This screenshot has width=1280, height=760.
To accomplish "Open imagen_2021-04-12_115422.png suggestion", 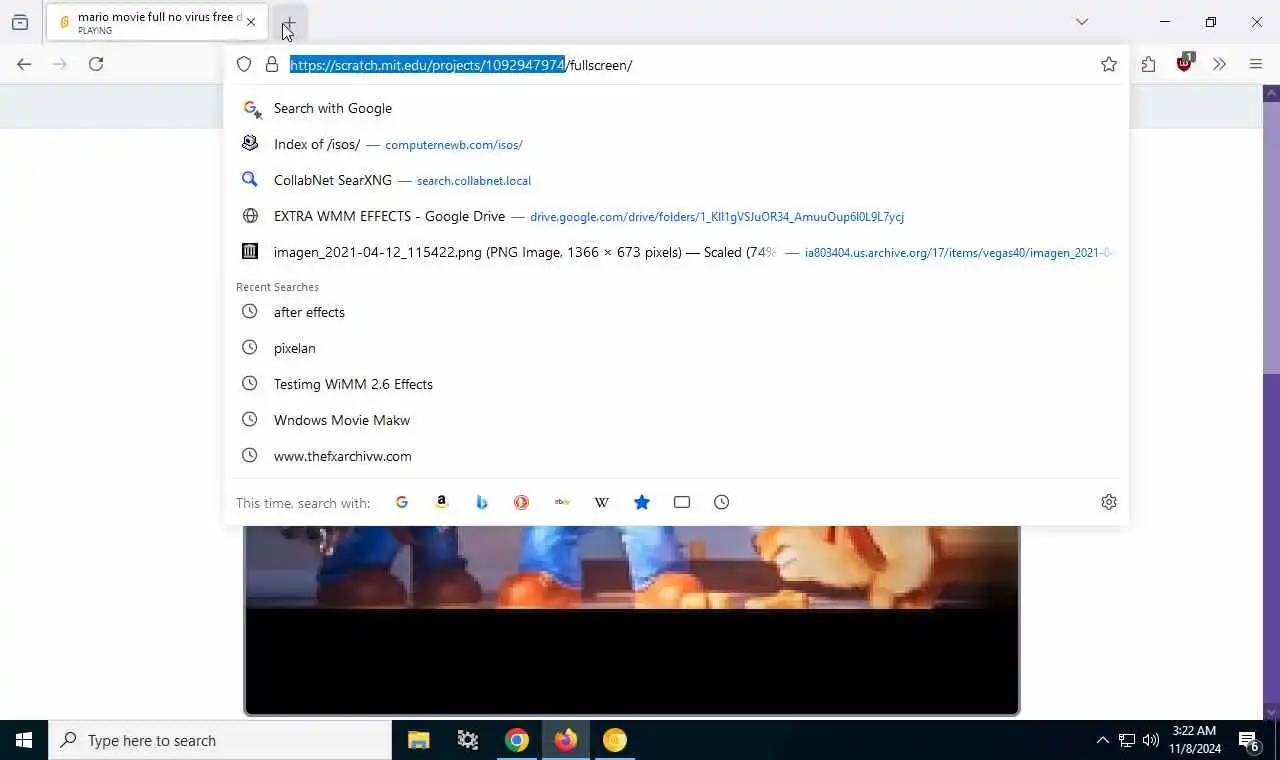I will pos(676,252).
